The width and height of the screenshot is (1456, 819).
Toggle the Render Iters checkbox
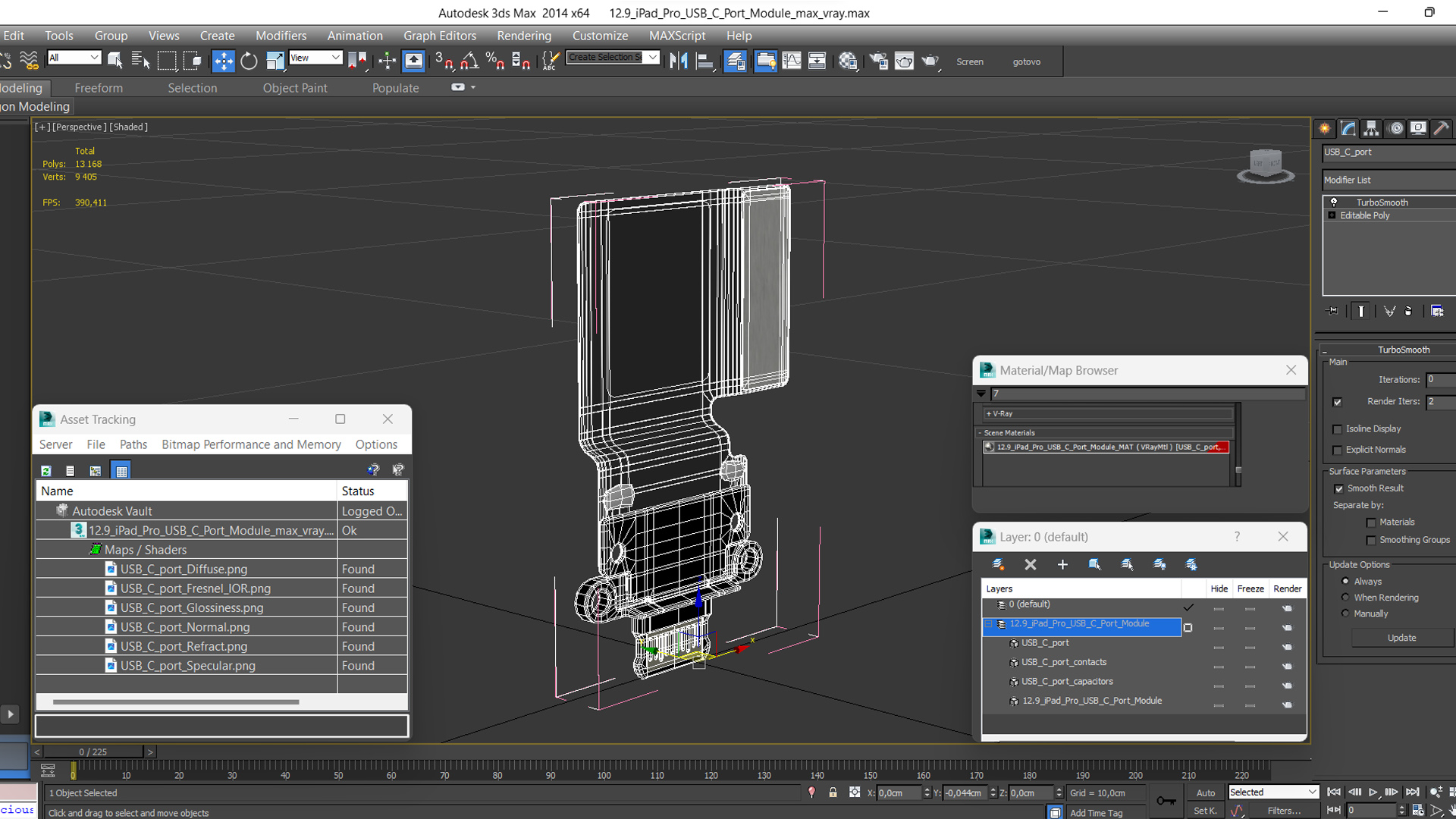(1338, 402)
